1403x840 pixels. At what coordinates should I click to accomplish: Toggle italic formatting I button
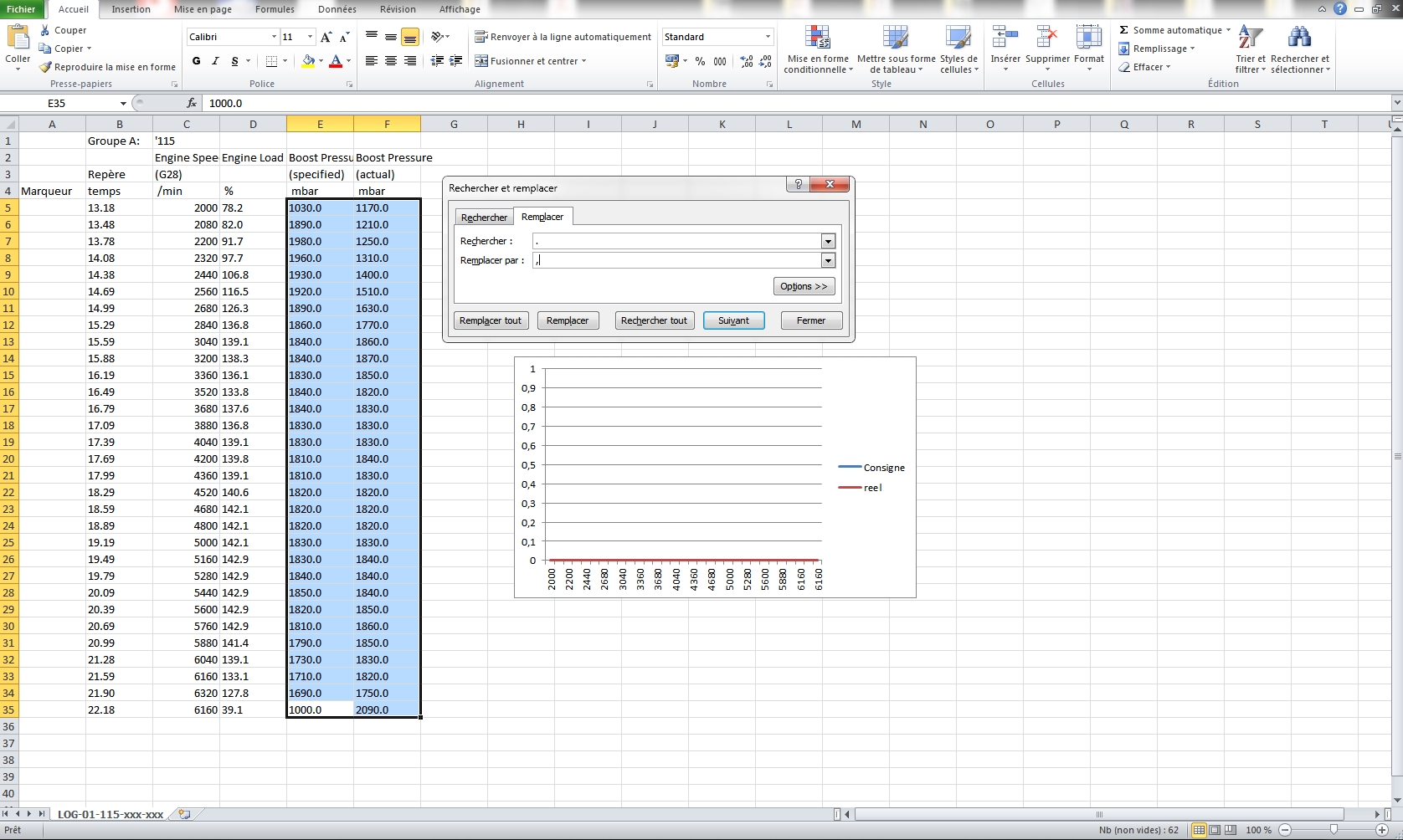[215, 61]
